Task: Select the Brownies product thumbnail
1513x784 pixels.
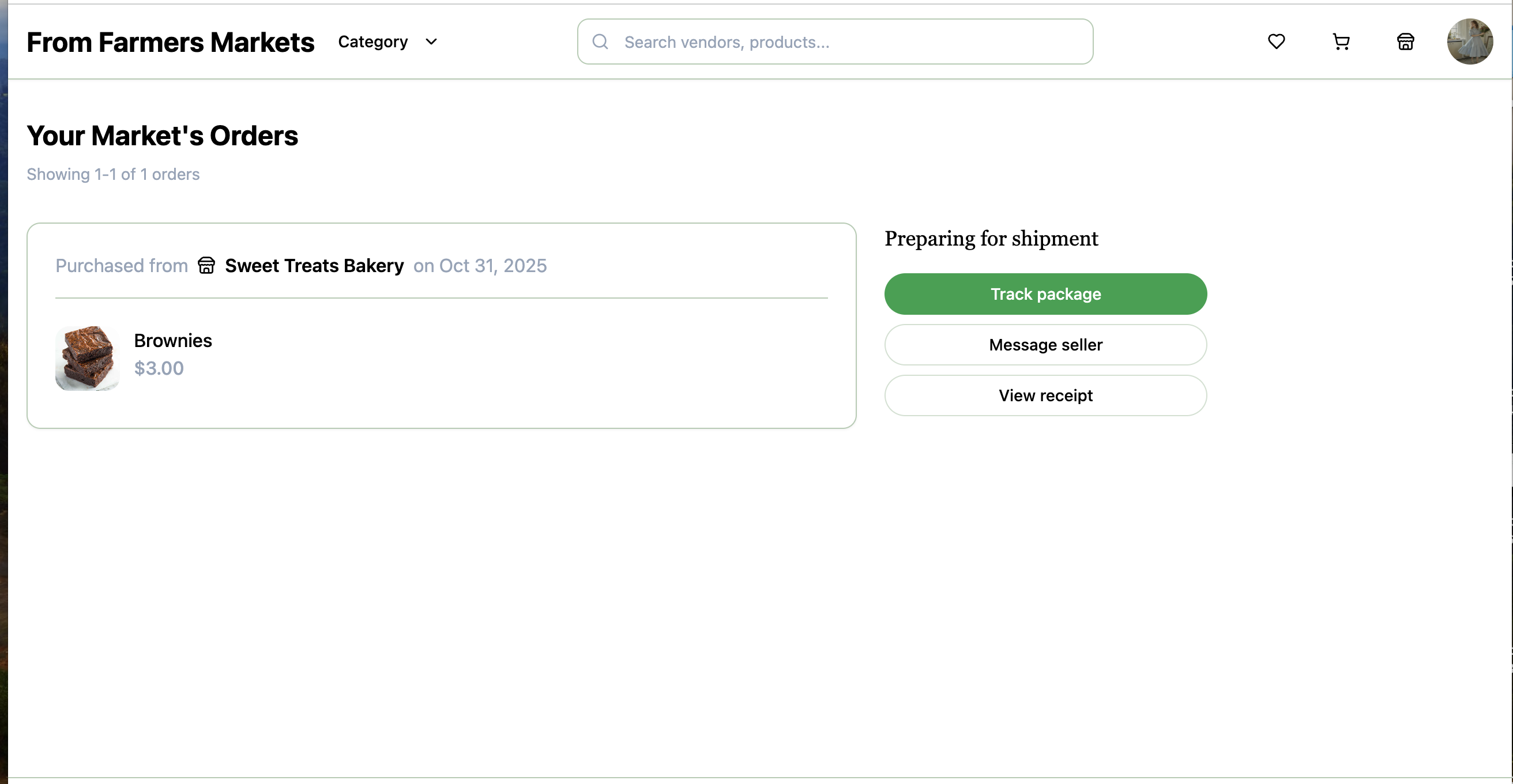Action: [x=88, y=358]
